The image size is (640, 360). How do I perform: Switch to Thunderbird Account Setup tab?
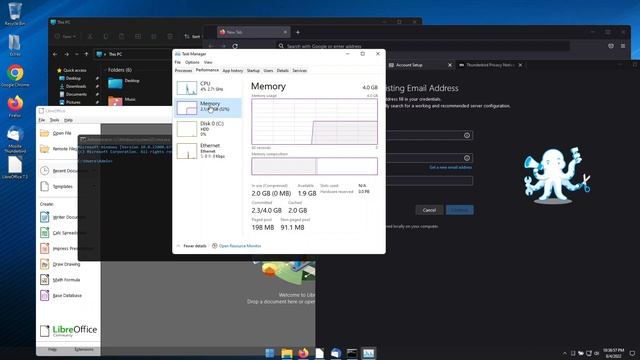(x=420, y=65)
